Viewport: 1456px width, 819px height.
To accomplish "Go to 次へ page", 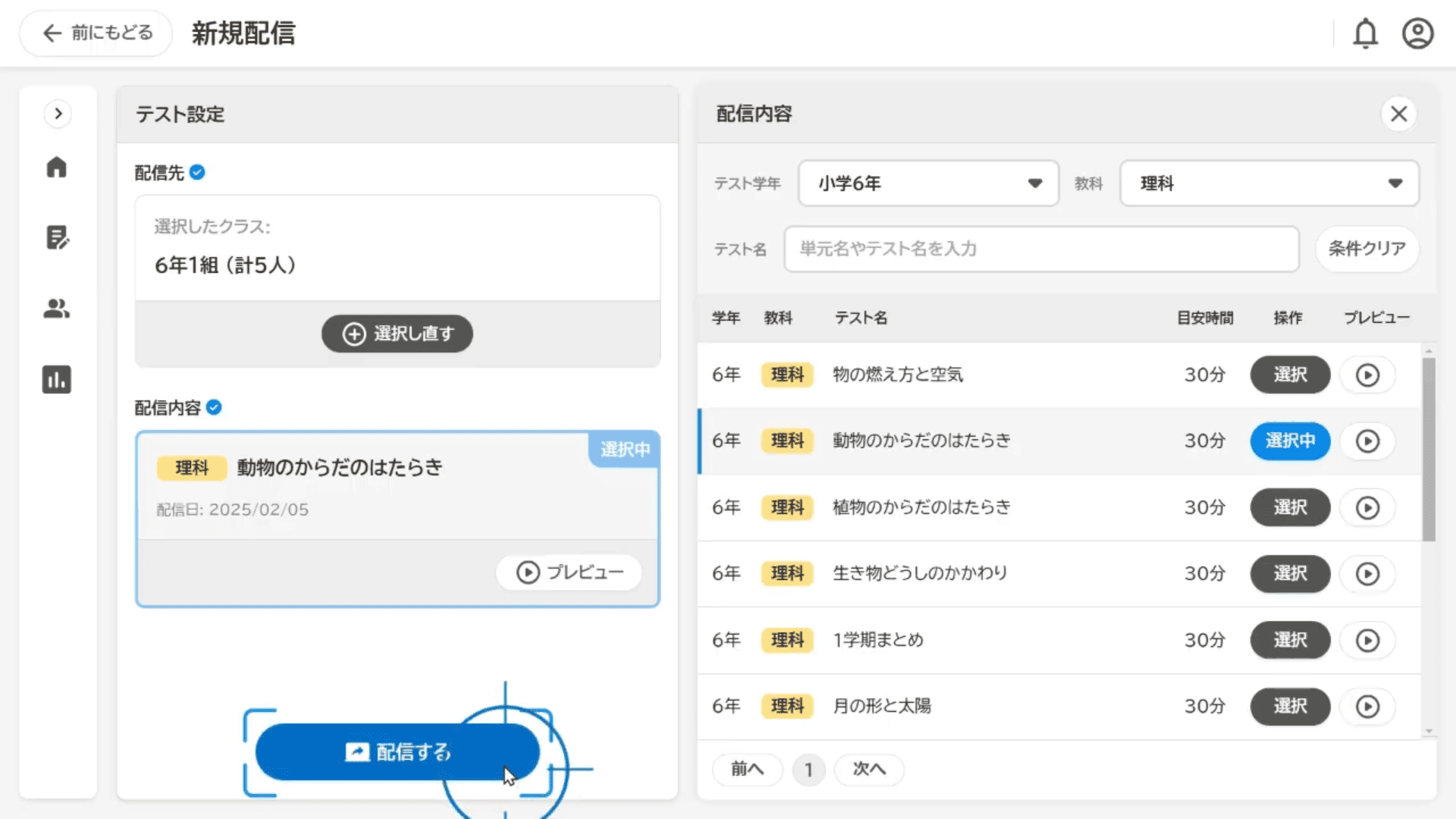I will tap(868, 769).
